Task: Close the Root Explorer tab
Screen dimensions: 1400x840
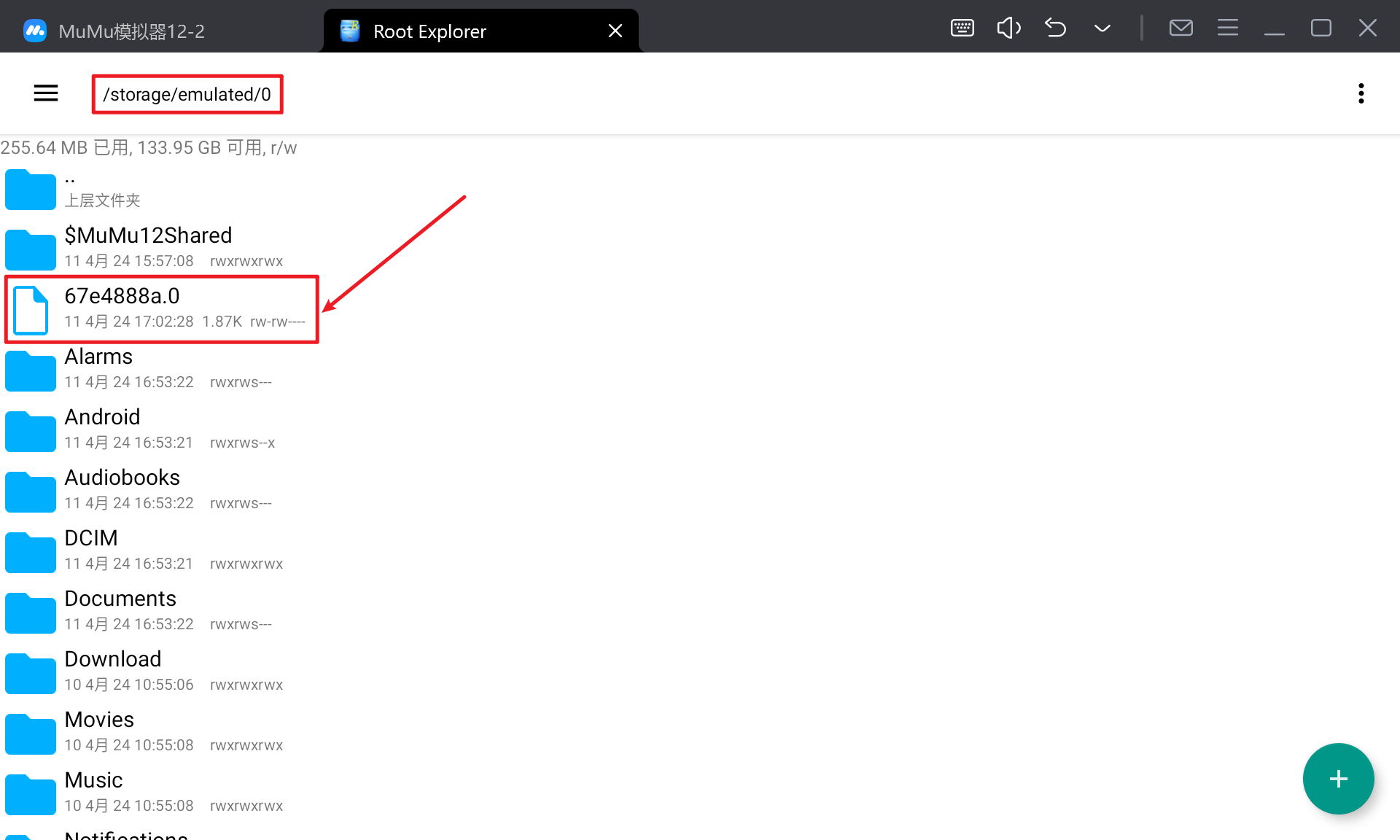Action: click(x=615, y=31)
